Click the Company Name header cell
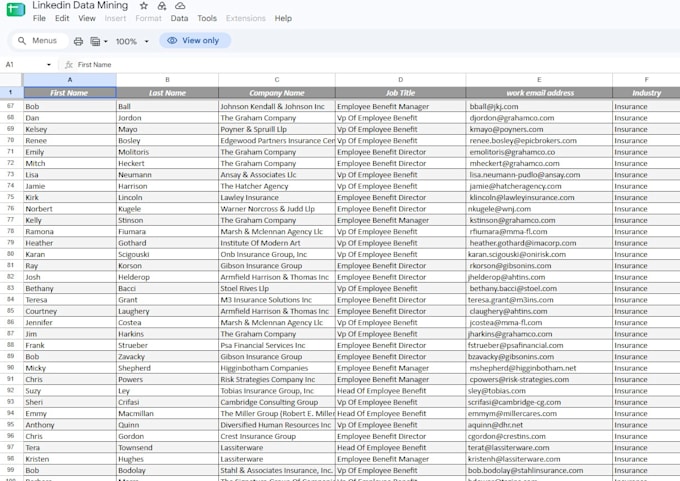 pyautogui.click(x=277, y=93)
